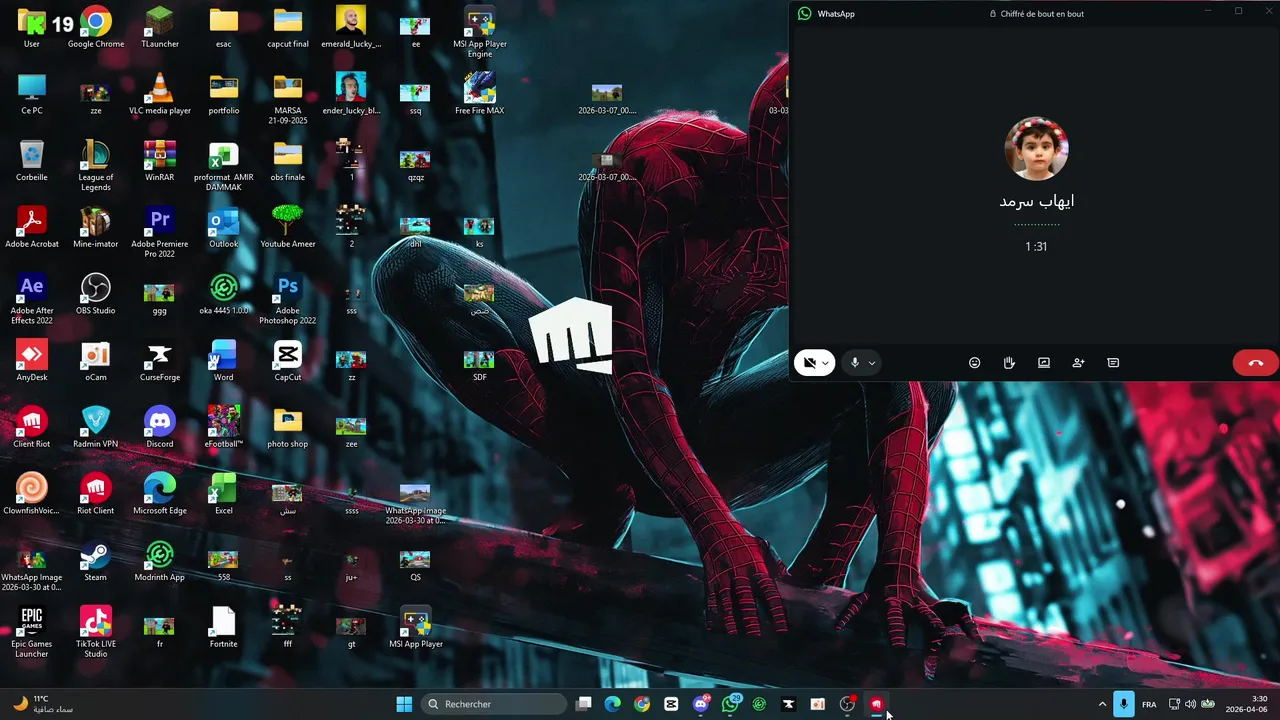End the WhatsApp call with red button

click(1256, 363)
